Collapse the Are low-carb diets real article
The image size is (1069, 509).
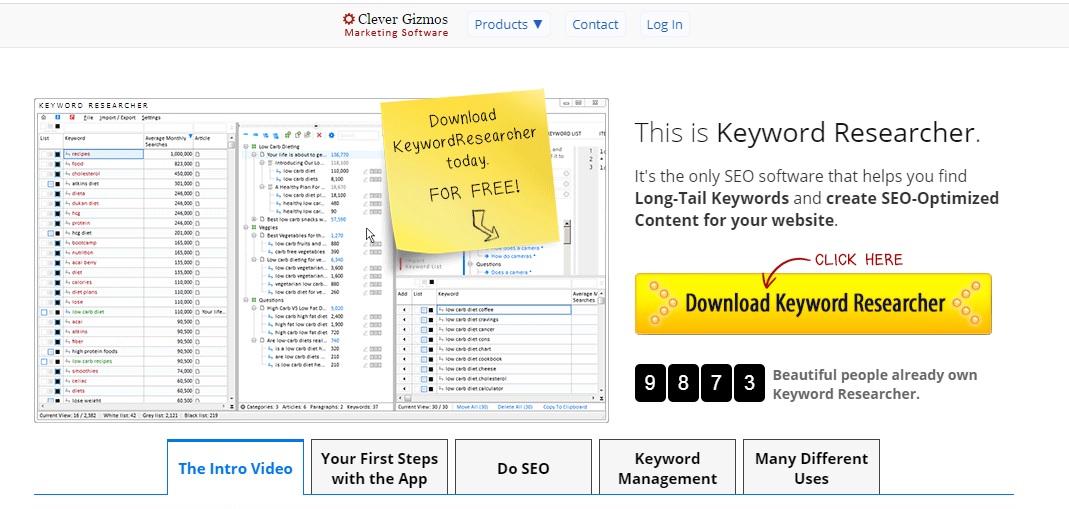pos(254,340)
